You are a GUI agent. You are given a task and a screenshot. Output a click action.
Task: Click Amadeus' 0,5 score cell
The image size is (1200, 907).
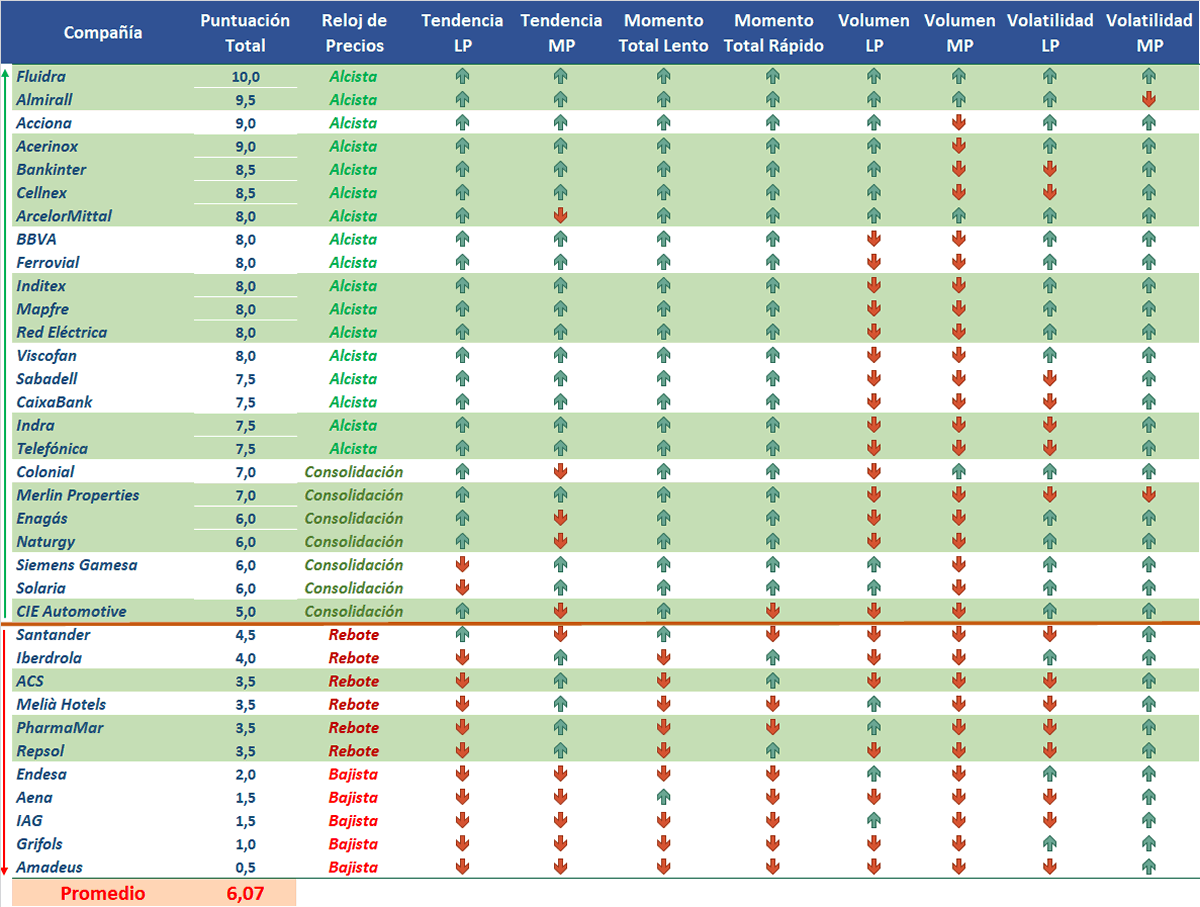tap(246, 867)
